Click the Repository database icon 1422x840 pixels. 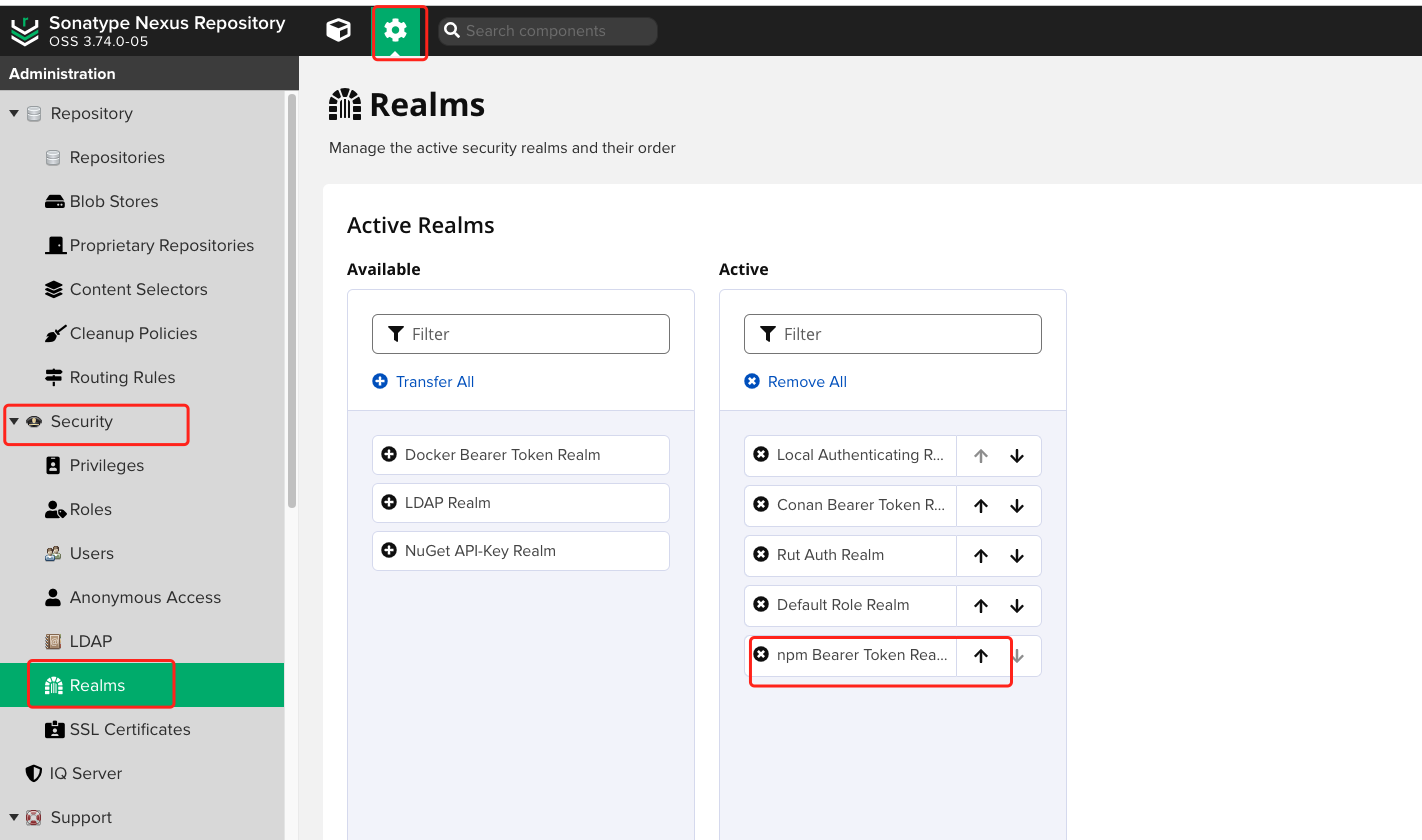tap(34, 114)
